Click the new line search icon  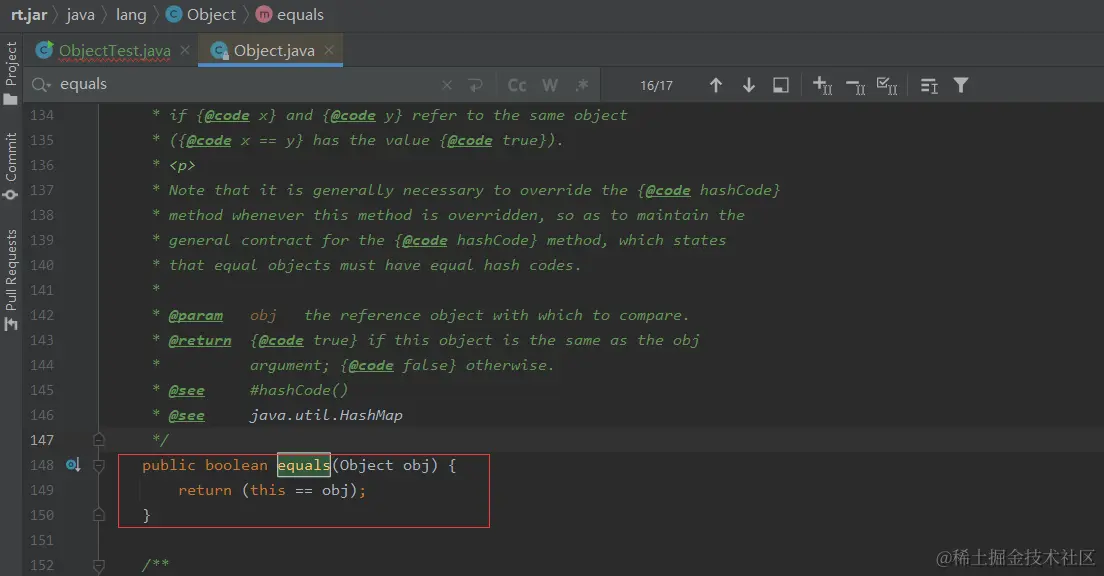click(x=475, y=85)
